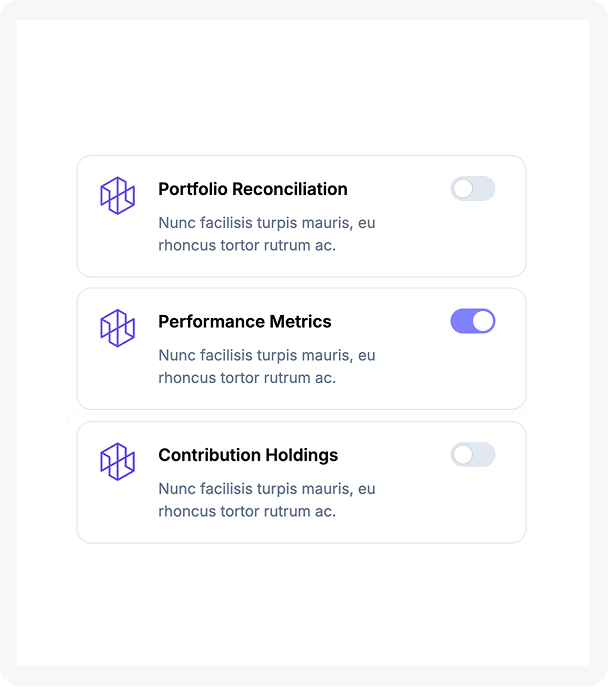The width and height of the screenshot is (608, 687).
Task: Click the Performance Metrics cube icon
Action: (117, 328)
